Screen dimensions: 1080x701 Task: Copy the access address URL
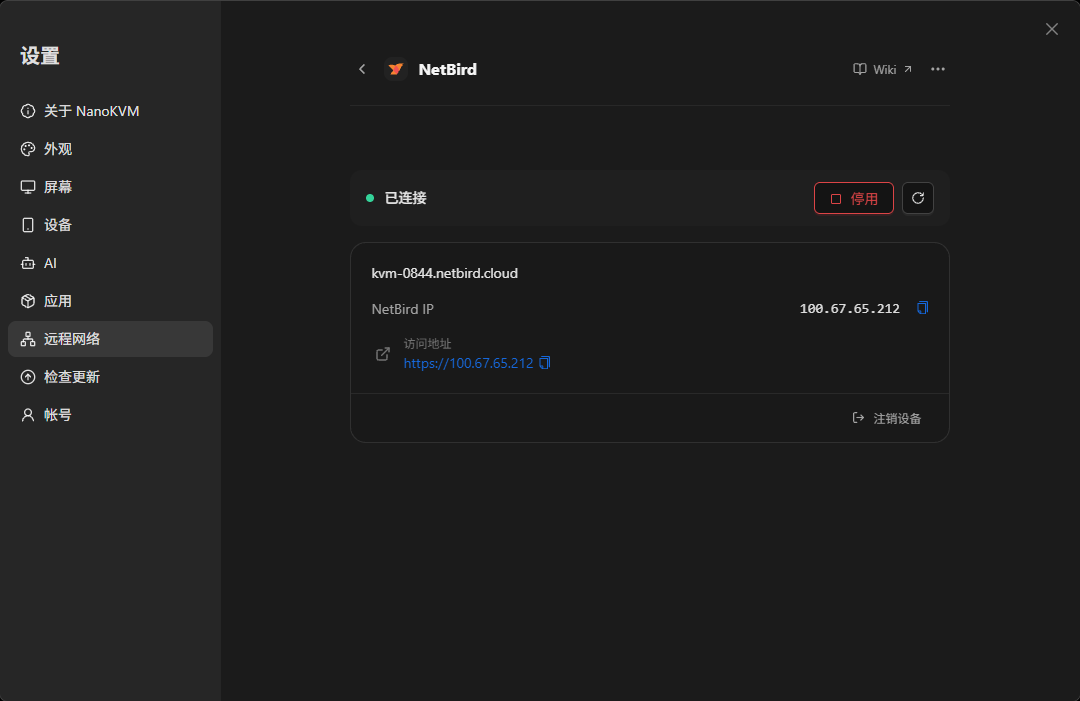pyautogui.click(x=545, y=363)
